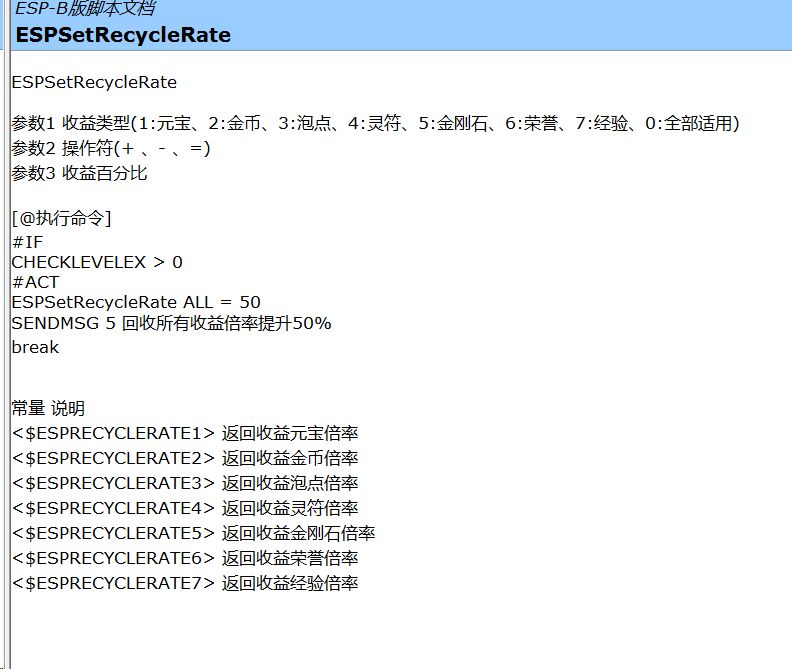
Task: Click the 常量 说明 section heading
Action: tap(48, 408)
